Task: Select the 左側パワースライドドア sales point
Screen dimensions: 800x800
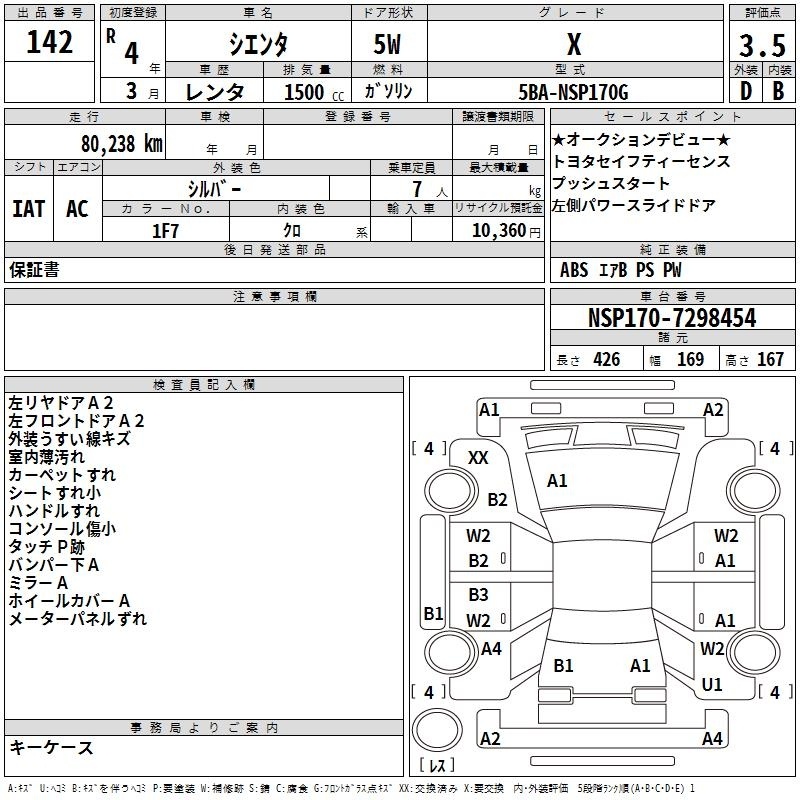Action: point(634,205)
